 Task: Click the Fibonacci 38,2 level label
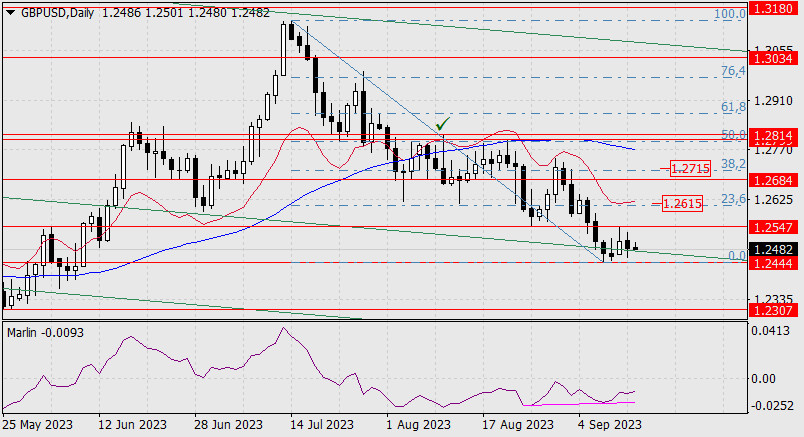733,164
